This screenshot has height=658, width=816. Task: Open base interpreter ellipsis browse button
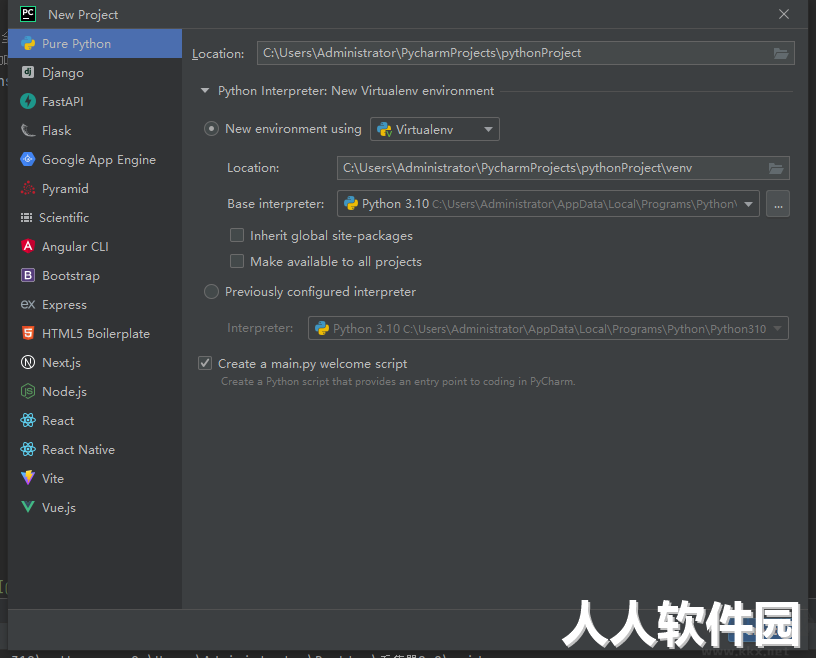(778, 204)
